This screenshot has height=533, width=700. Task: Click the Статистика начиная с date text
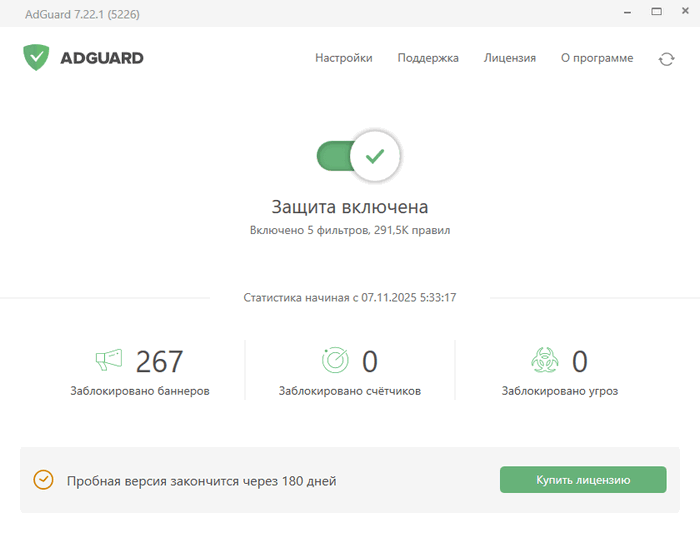[350, 298]
